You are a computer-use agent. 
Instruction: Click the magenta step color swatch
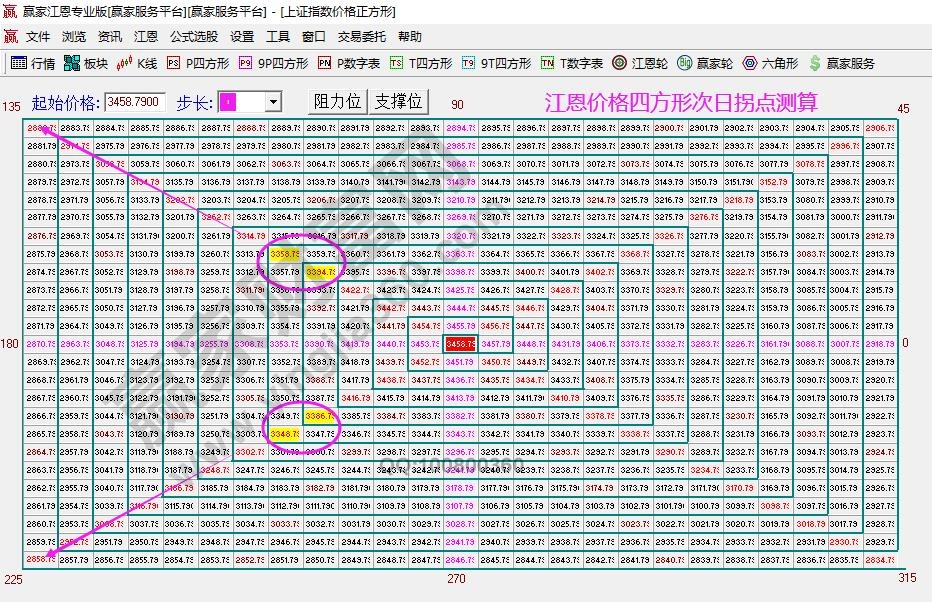(229, 101)
